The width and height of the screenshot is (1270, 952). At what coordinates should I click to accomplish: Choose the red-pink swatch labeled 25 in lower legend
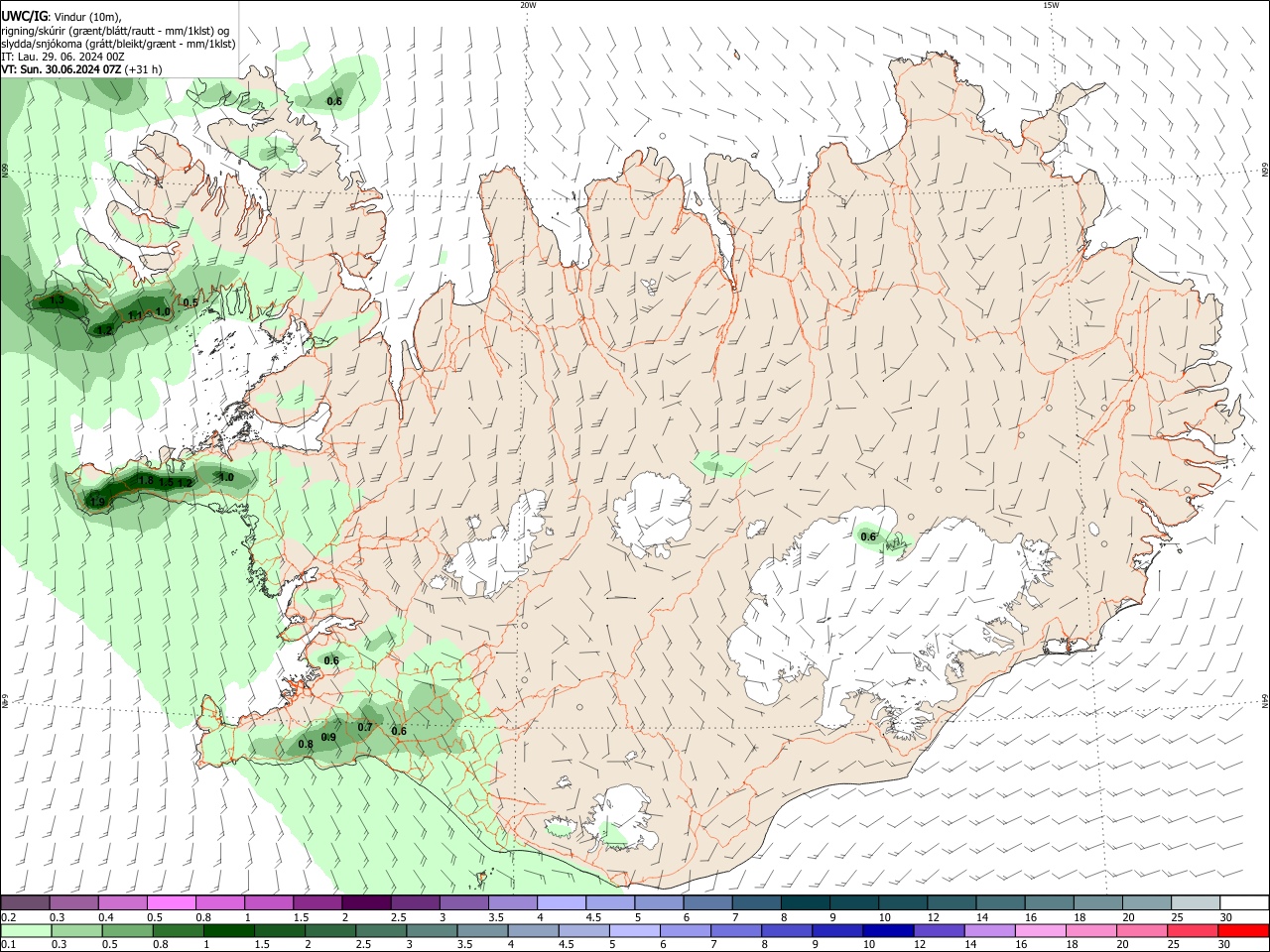(1194, 930)
